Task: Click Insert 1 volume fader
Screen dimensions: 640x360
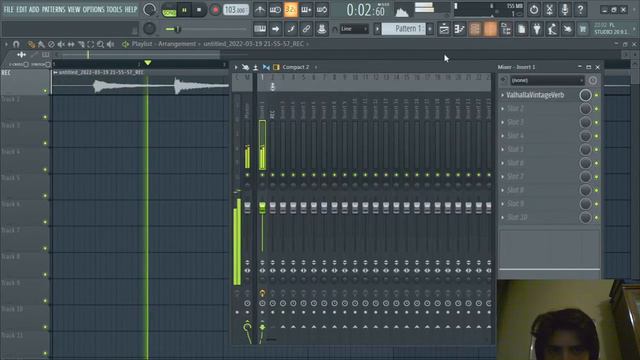Action: tap(262, 207)
